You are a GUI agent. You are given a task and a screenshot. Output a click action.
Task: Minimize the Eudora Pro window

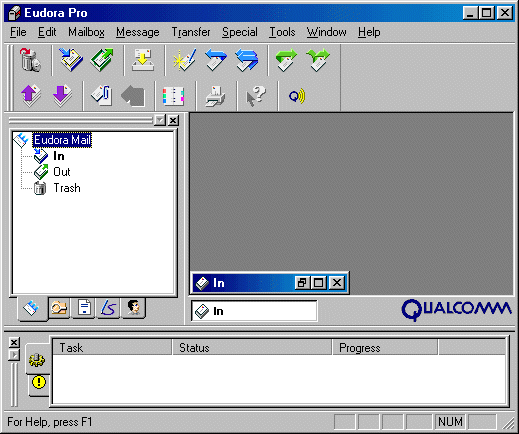(x=470, y=13)
